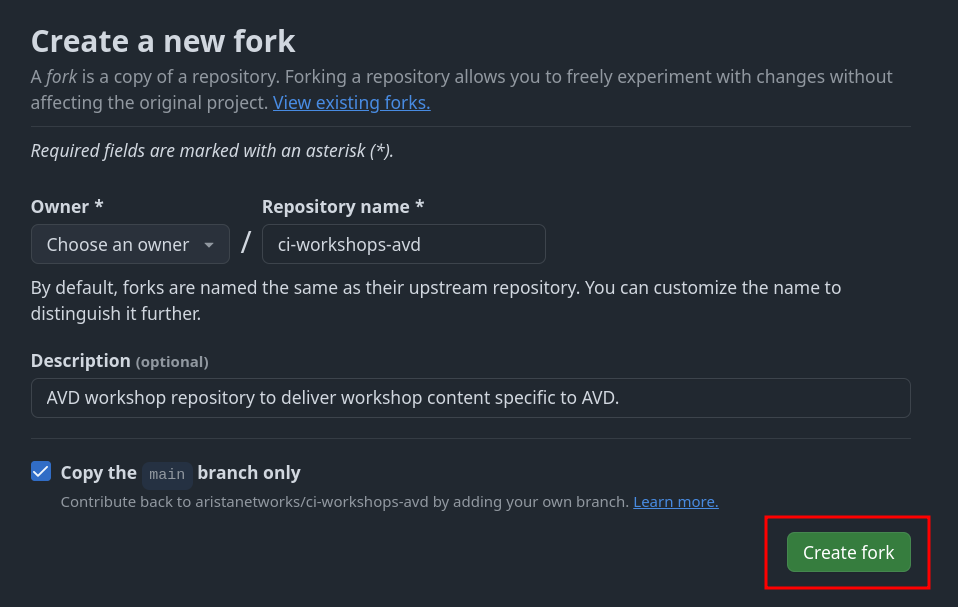Click the italic word fork in intro text

[x=62, y=77]
